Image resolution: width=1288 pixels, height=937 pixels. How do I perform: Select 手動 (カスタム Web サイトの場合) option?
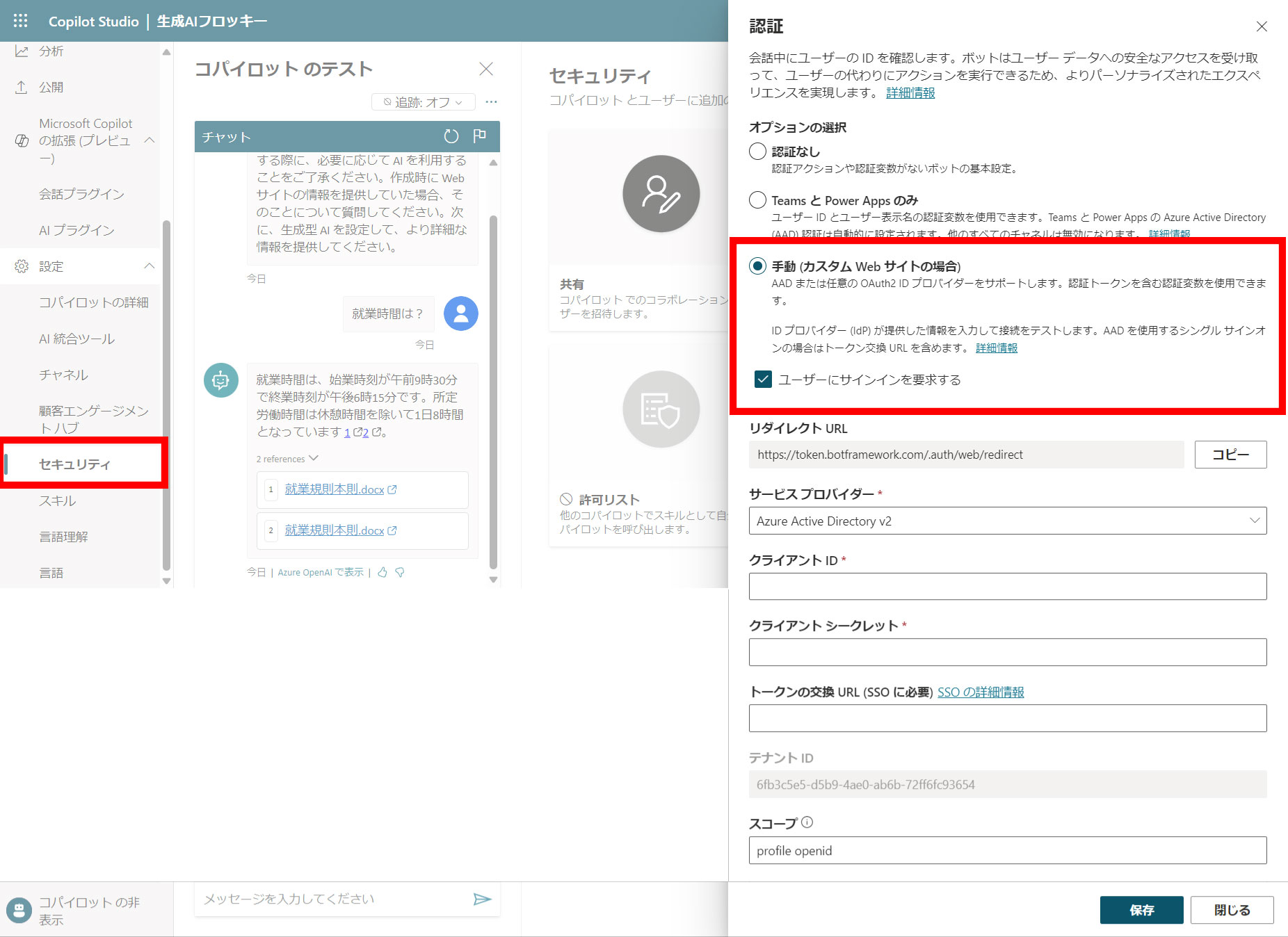[757, 266]
